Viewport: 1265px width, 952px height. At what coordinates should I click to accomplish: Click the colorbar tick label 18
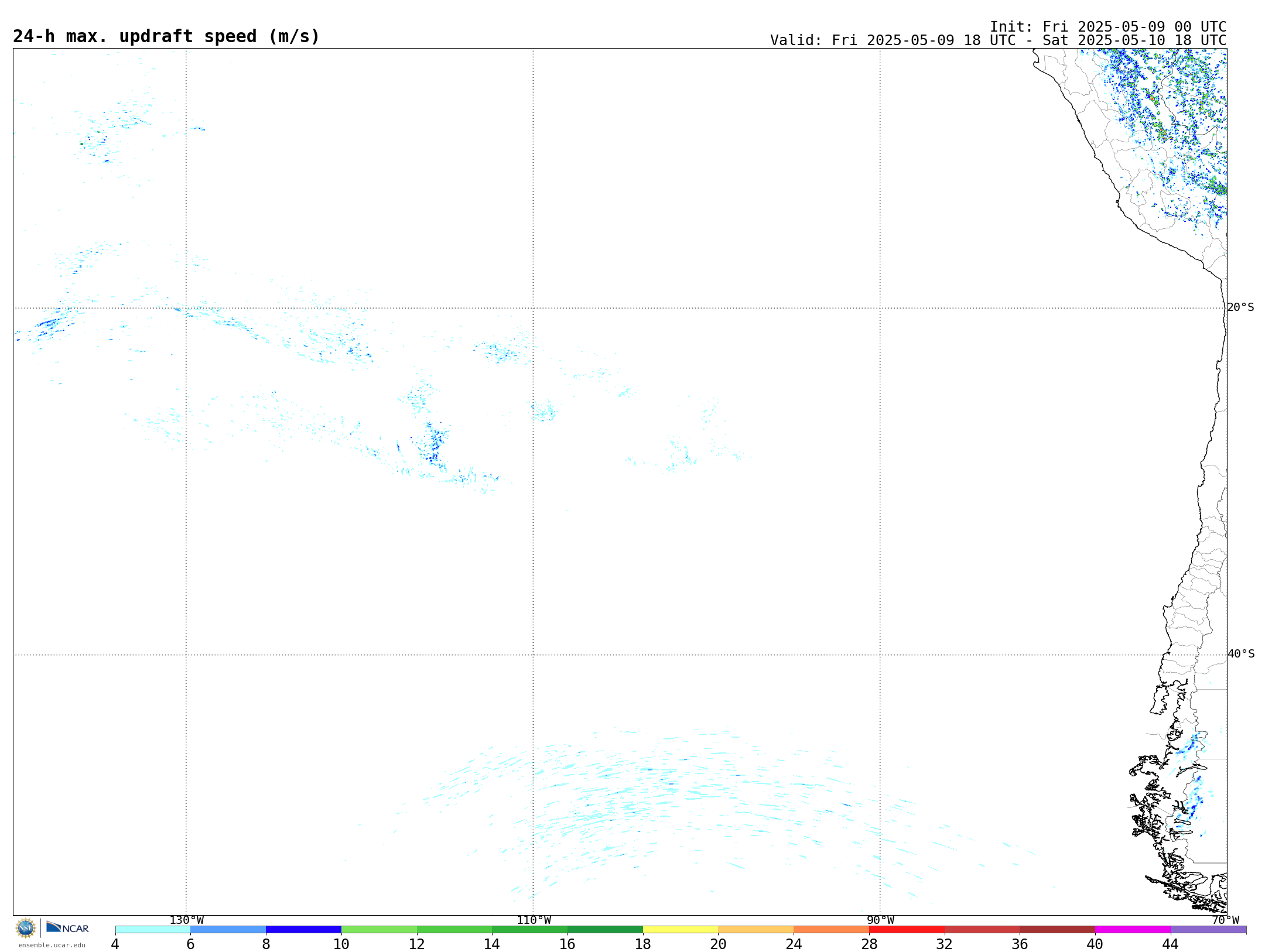[x=643, y=944]
